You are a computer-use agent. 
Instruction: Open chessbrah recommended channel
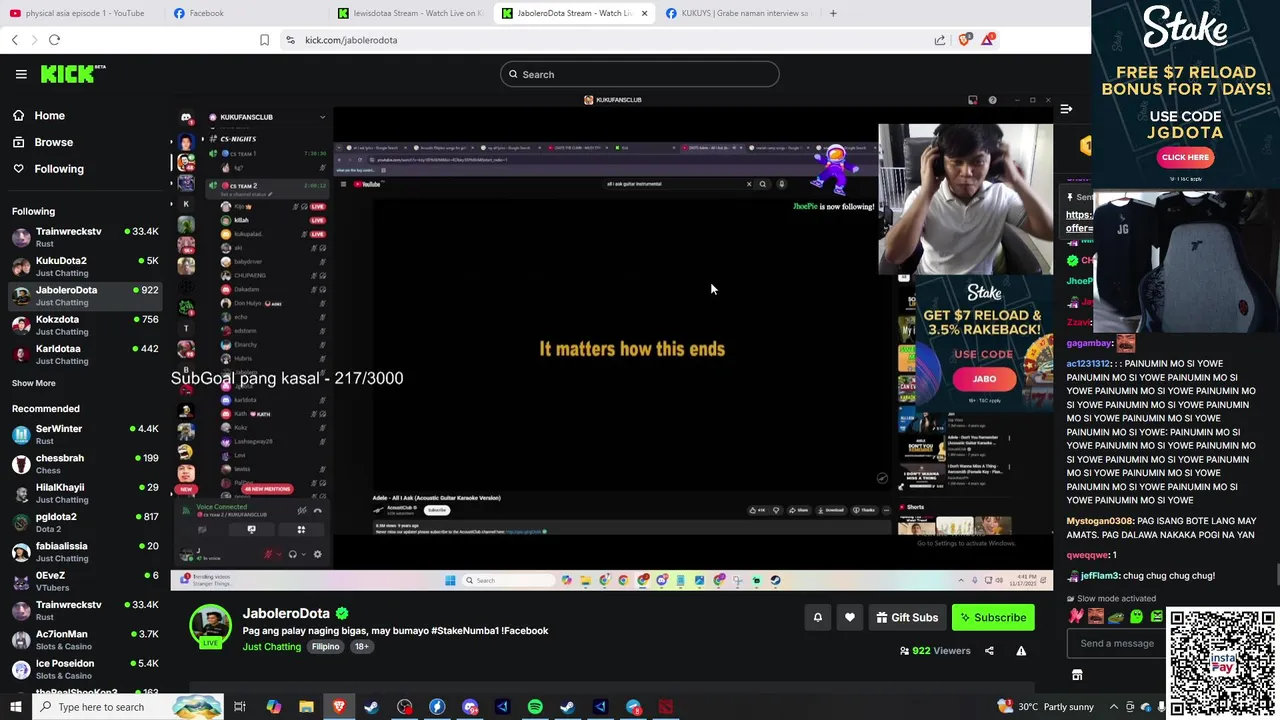(85, 463)
